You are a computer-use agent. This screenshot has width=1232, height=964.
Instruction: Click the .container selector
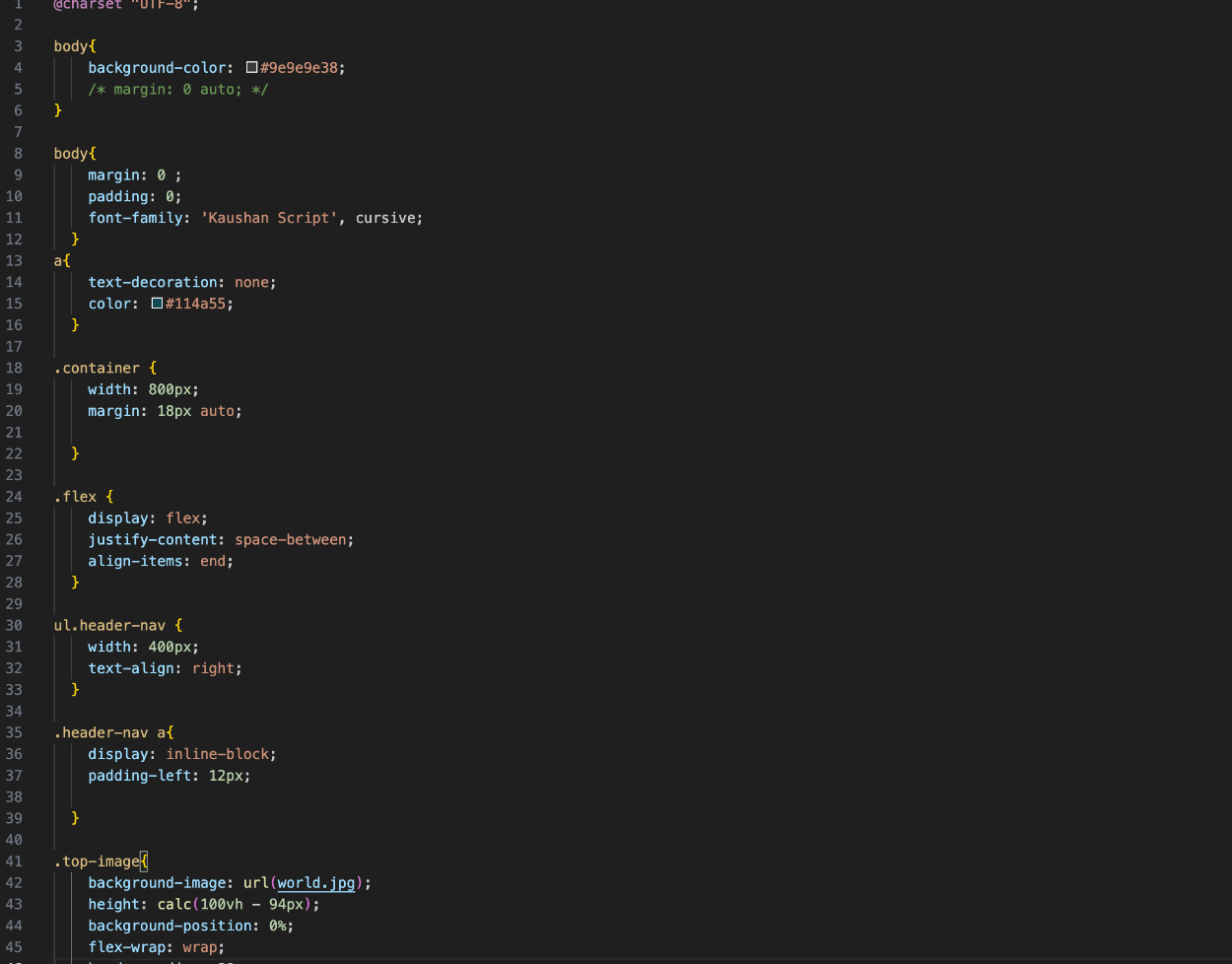[x=97, y=368]
